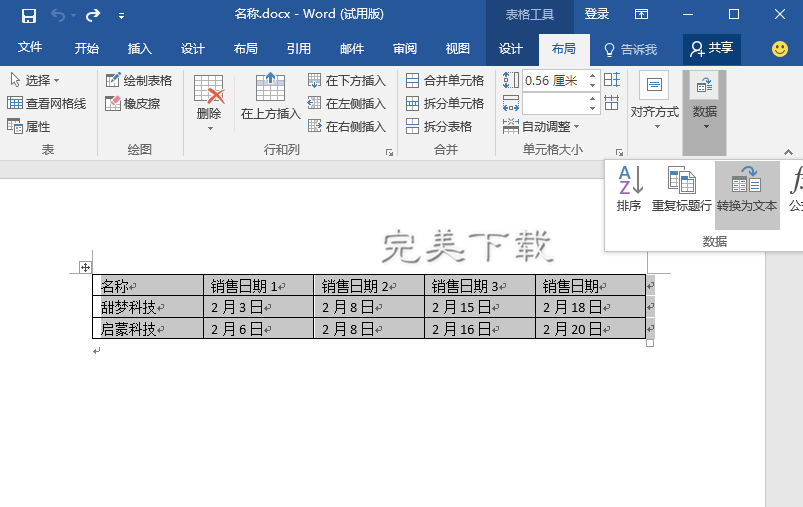Open the Customize Quick Access Toolbar dropdown
Viewport: 803px width, 507px height.
coord(121,16)
